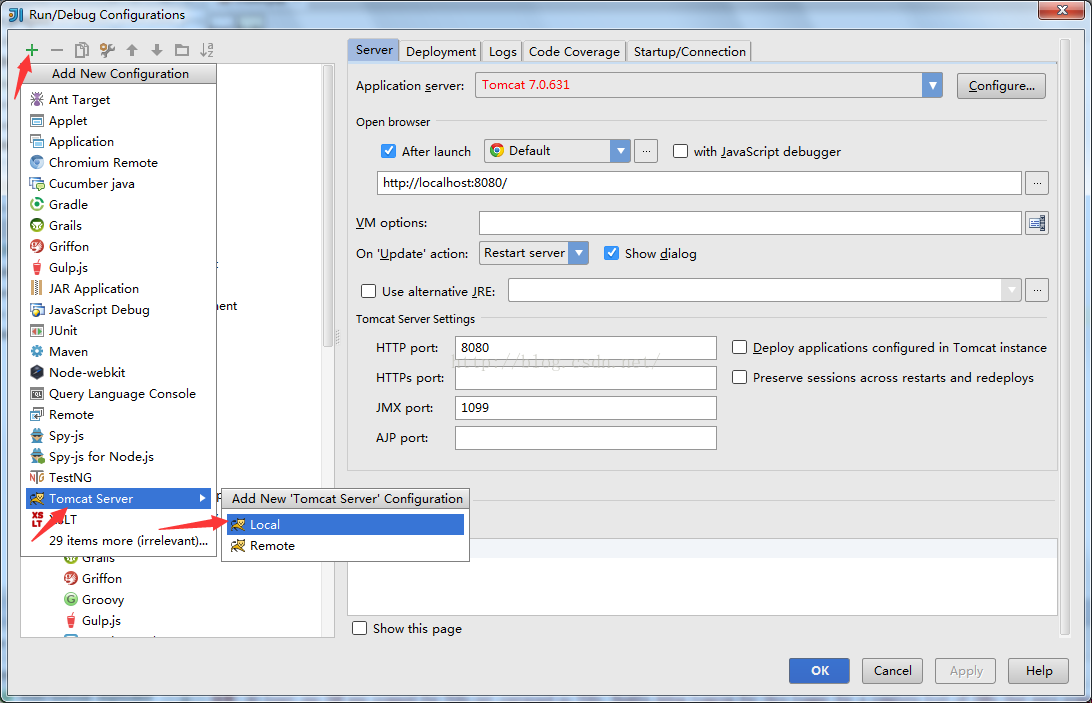
Task: Choose Node-webkit configuration type
Action: pos(118,372)
